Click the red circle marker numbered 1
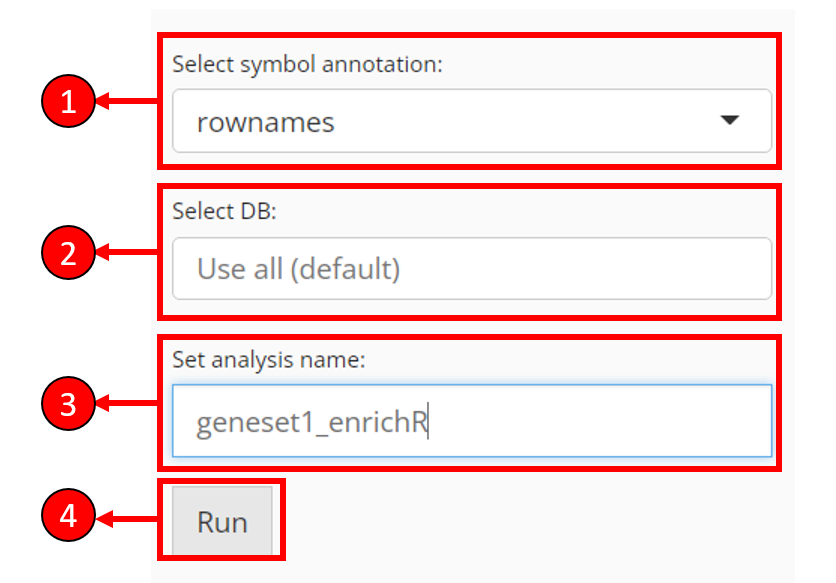 [x=68, y=101]
